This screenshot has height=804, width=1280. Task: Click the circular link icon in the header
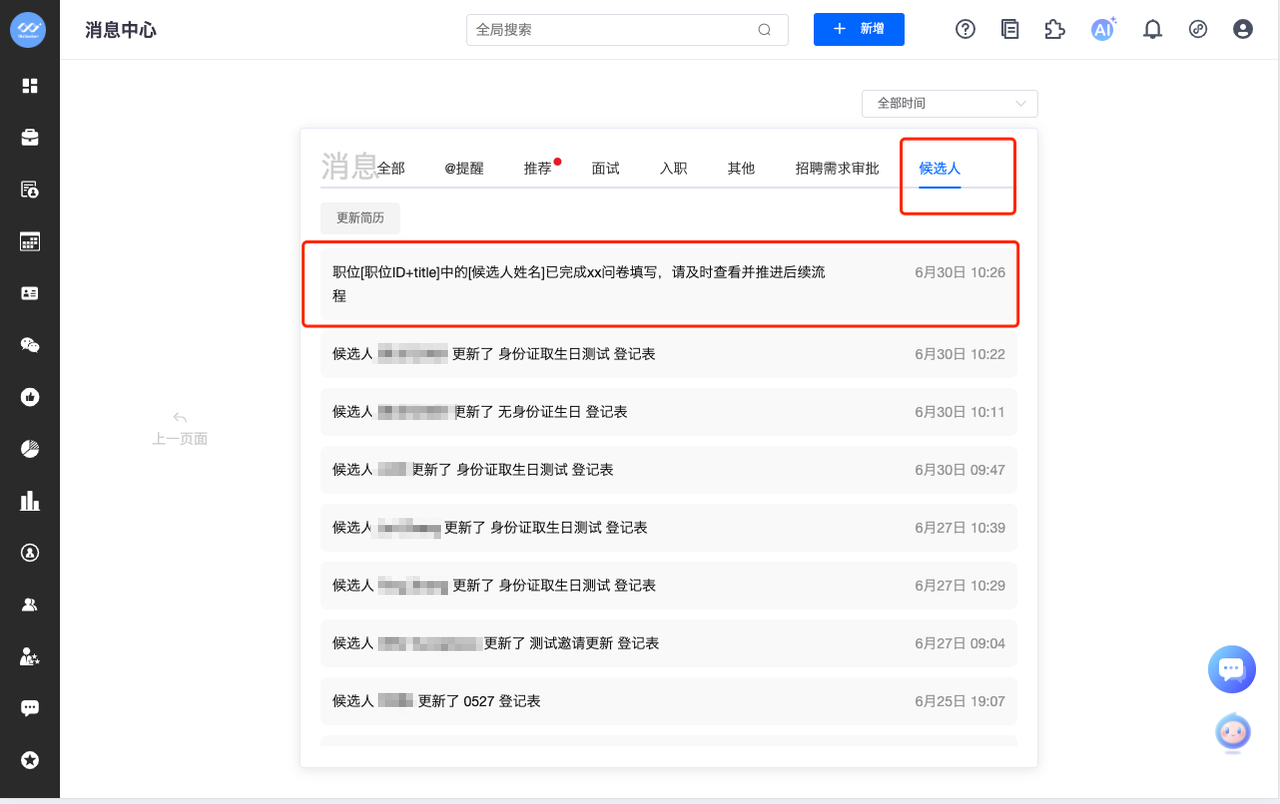click(1198, 29)
